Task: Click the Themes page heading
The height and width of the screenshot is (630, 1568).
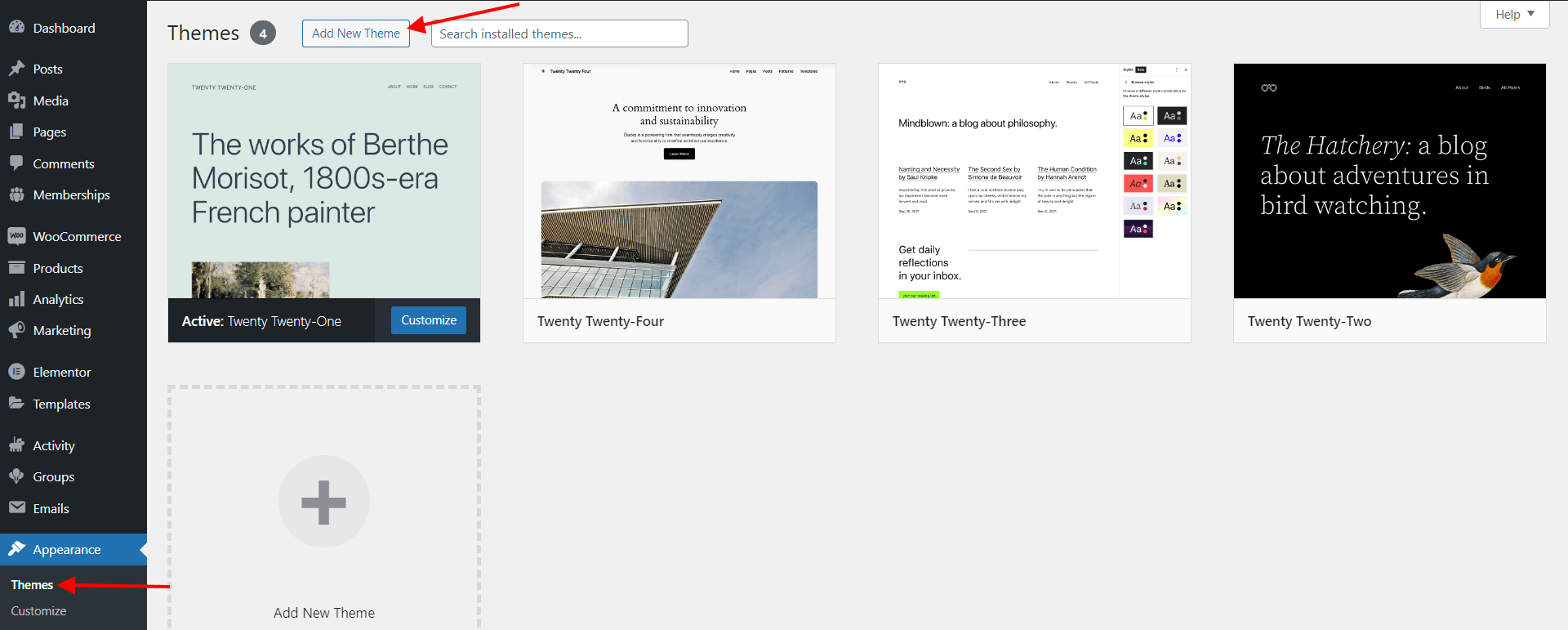Action: coord(203,33)
